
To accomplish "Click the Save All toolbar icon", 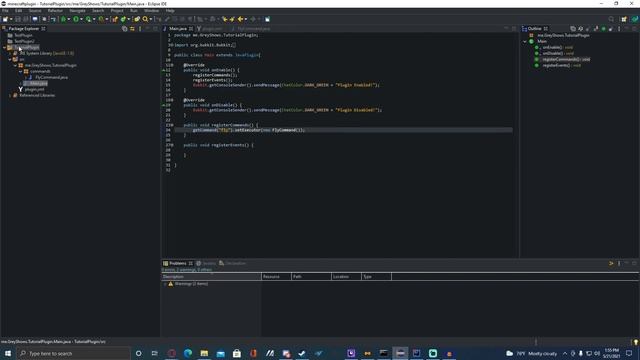I will 25,19.
